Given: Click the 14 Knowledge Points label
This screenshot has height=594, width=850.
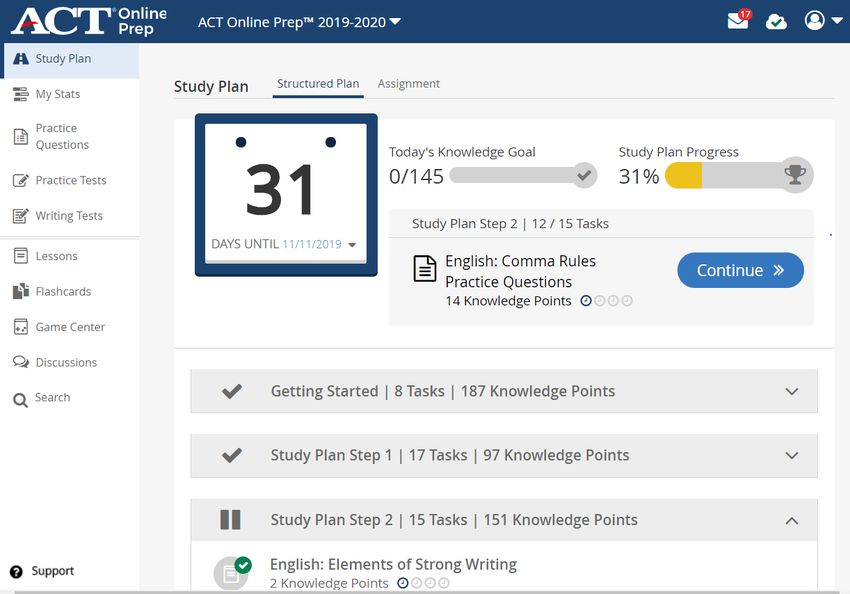Looking at the screenshot, I should click(x=508, y=301).
